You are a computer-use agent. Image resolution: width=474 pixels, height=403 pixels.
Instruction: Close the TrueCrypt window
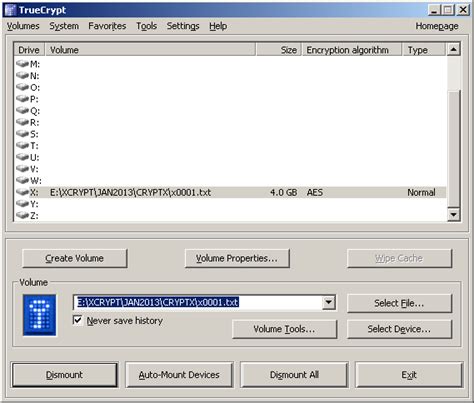tap(463, 10)
